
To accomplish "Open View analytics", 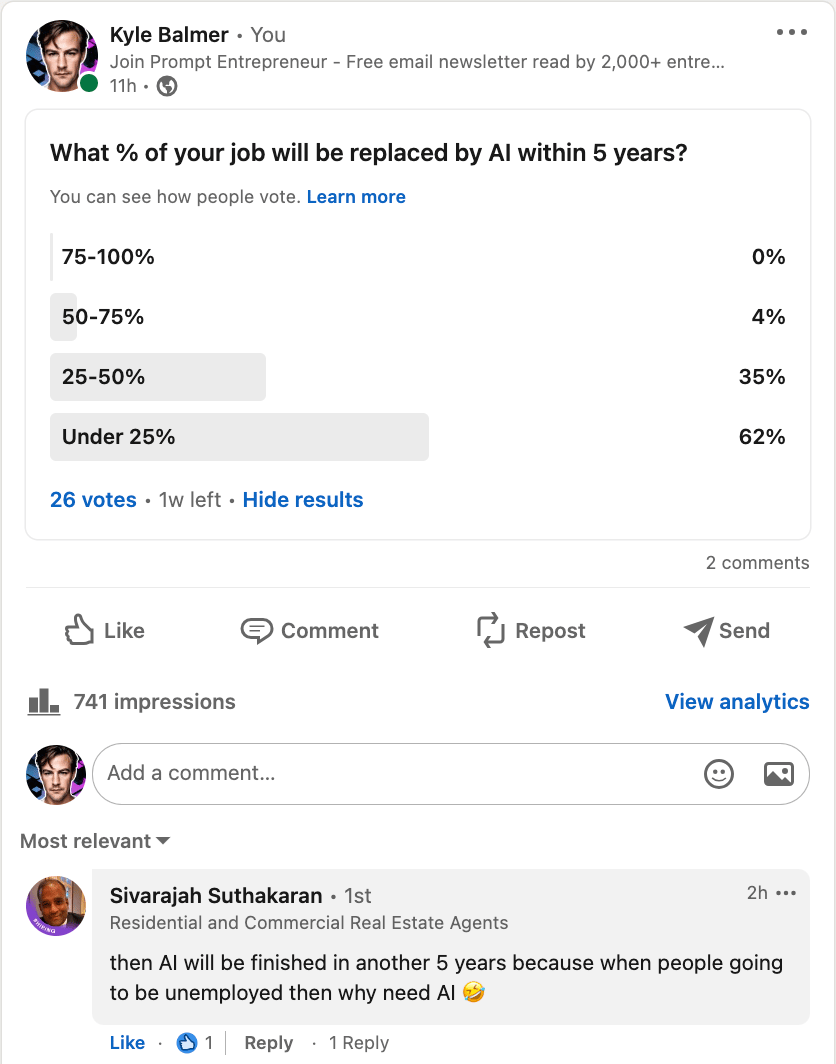I will (737, 702).
